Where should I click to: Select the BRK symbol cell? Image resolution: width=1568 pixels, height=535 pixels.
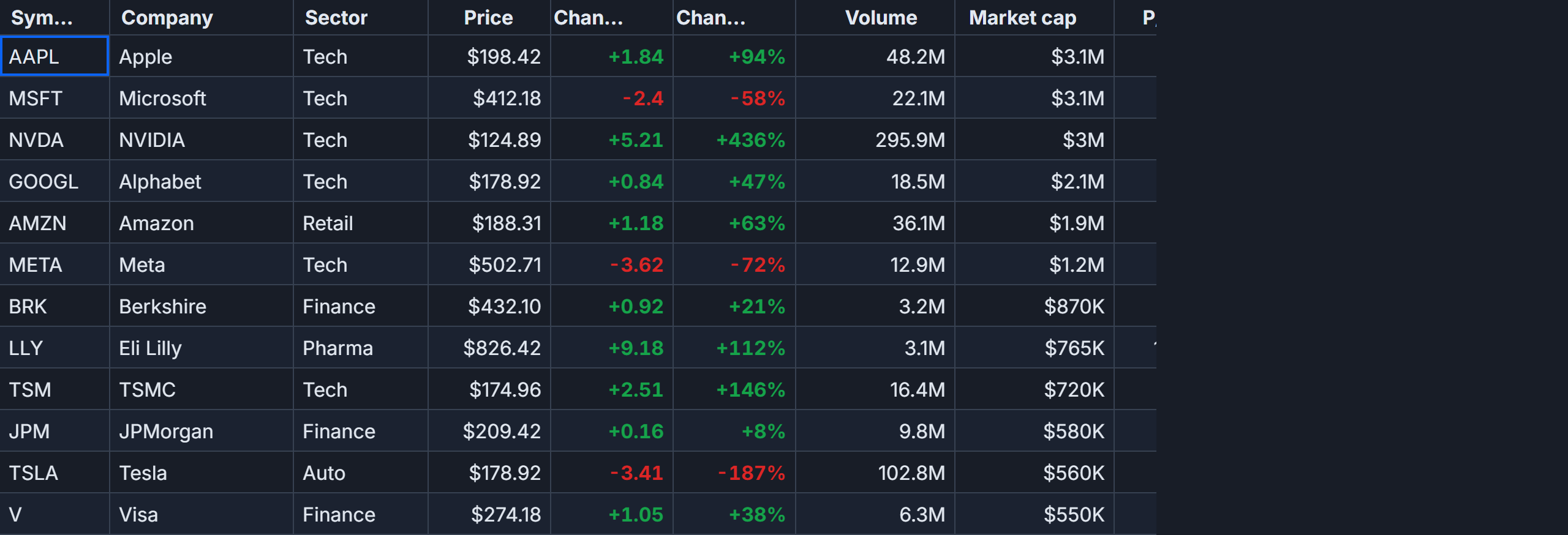(55, 306)
